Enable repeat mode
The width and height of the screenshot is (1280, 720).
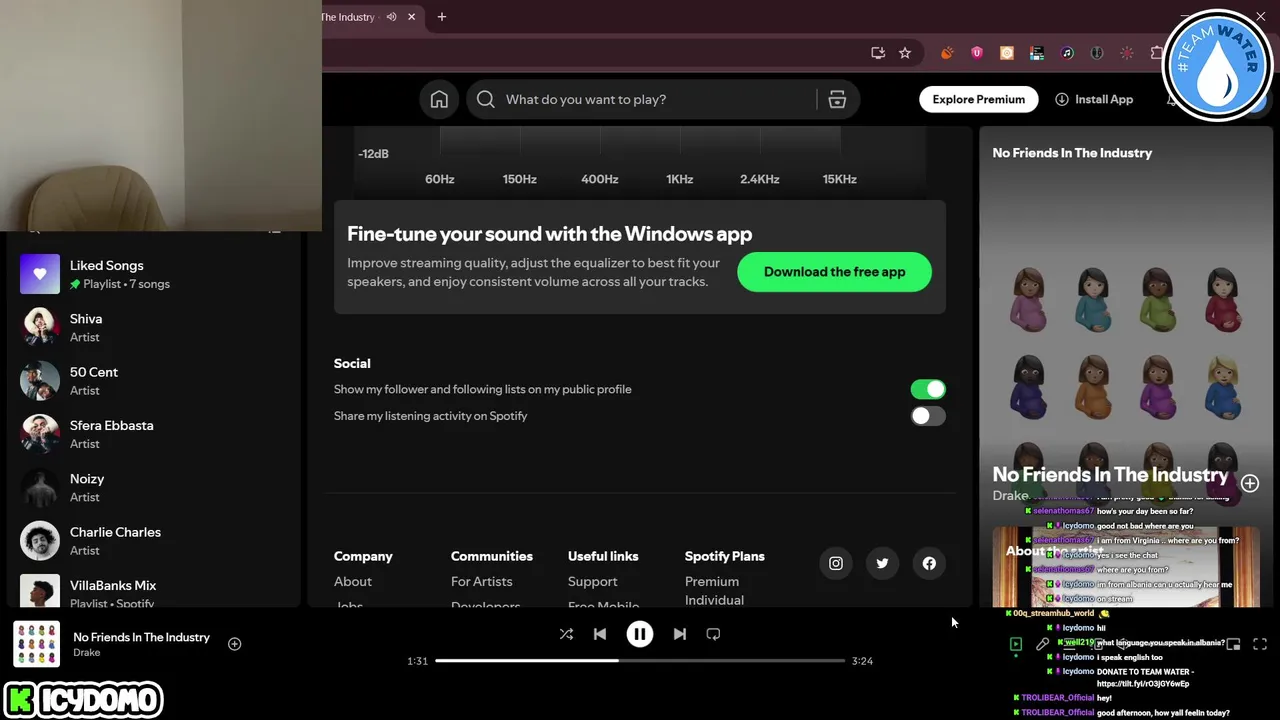click(x=713, y=634)
